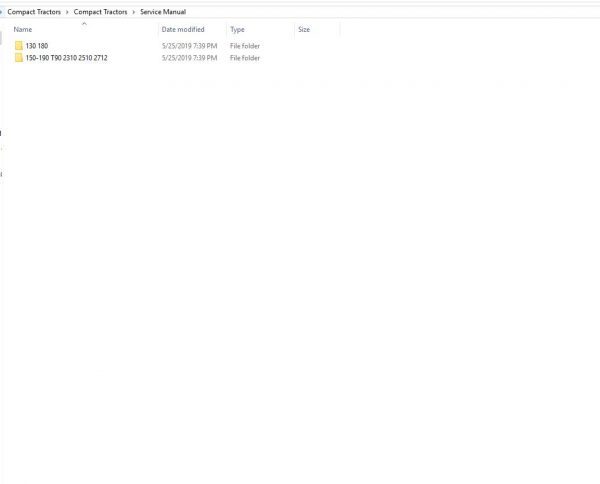The width and height of the screenshot is (600, 484).
Task: Select the folder icon for 130 180
Action: coord(19,46)
